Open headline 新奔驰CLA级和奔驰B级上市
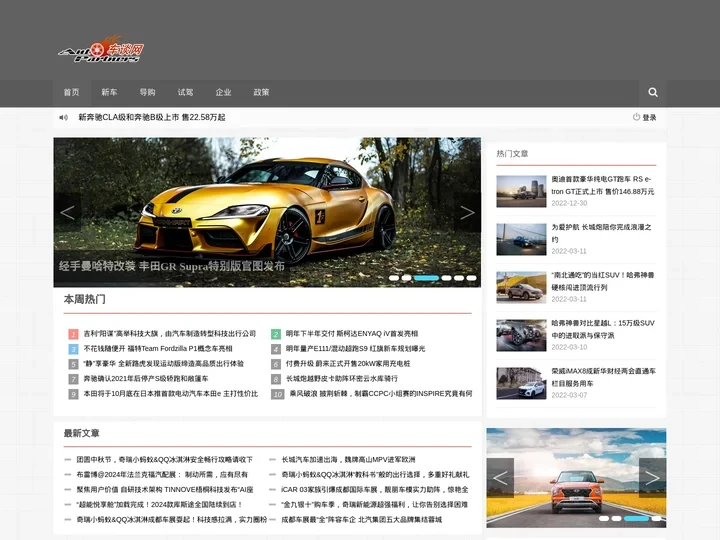720x540 pixels. [152, 118]
